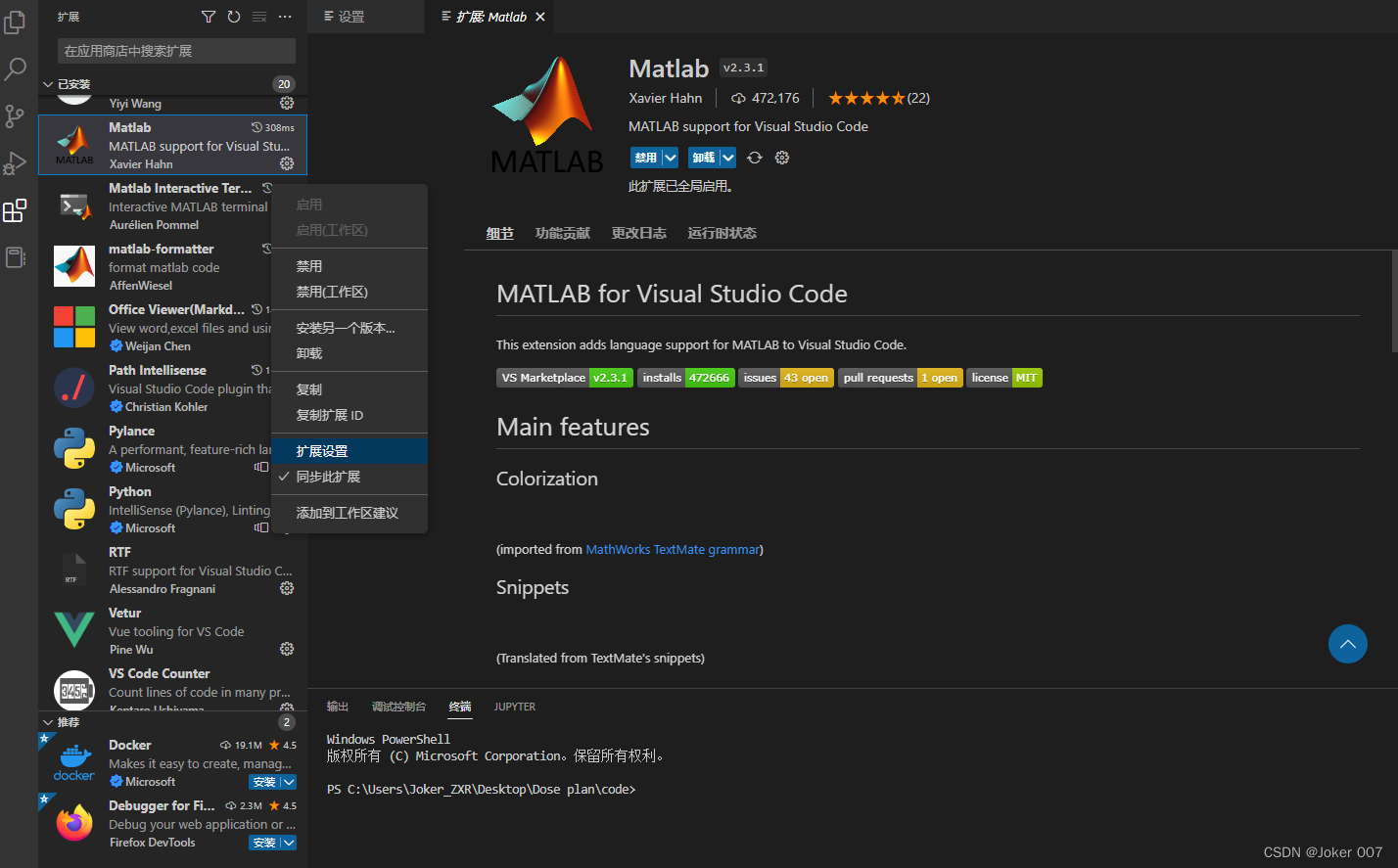Image resolution: width=1398 pixels, height=868 pixels.
Task: Select the Extensions icon in activity bar
Action: coord(15,209)
